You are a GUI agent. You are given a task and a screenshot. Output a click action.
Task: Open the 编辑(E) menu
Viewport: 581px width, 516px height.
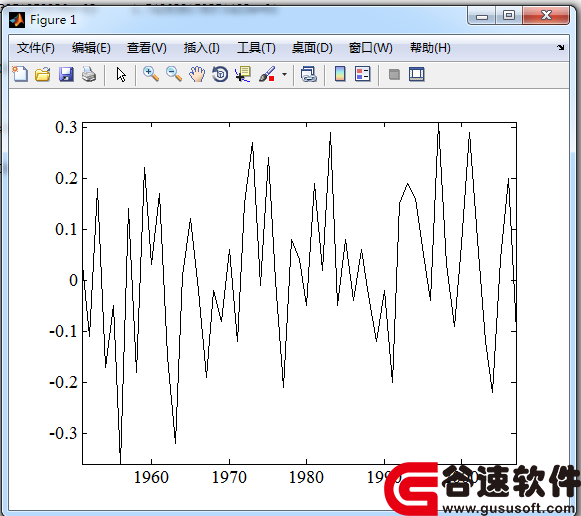point(91,48)
